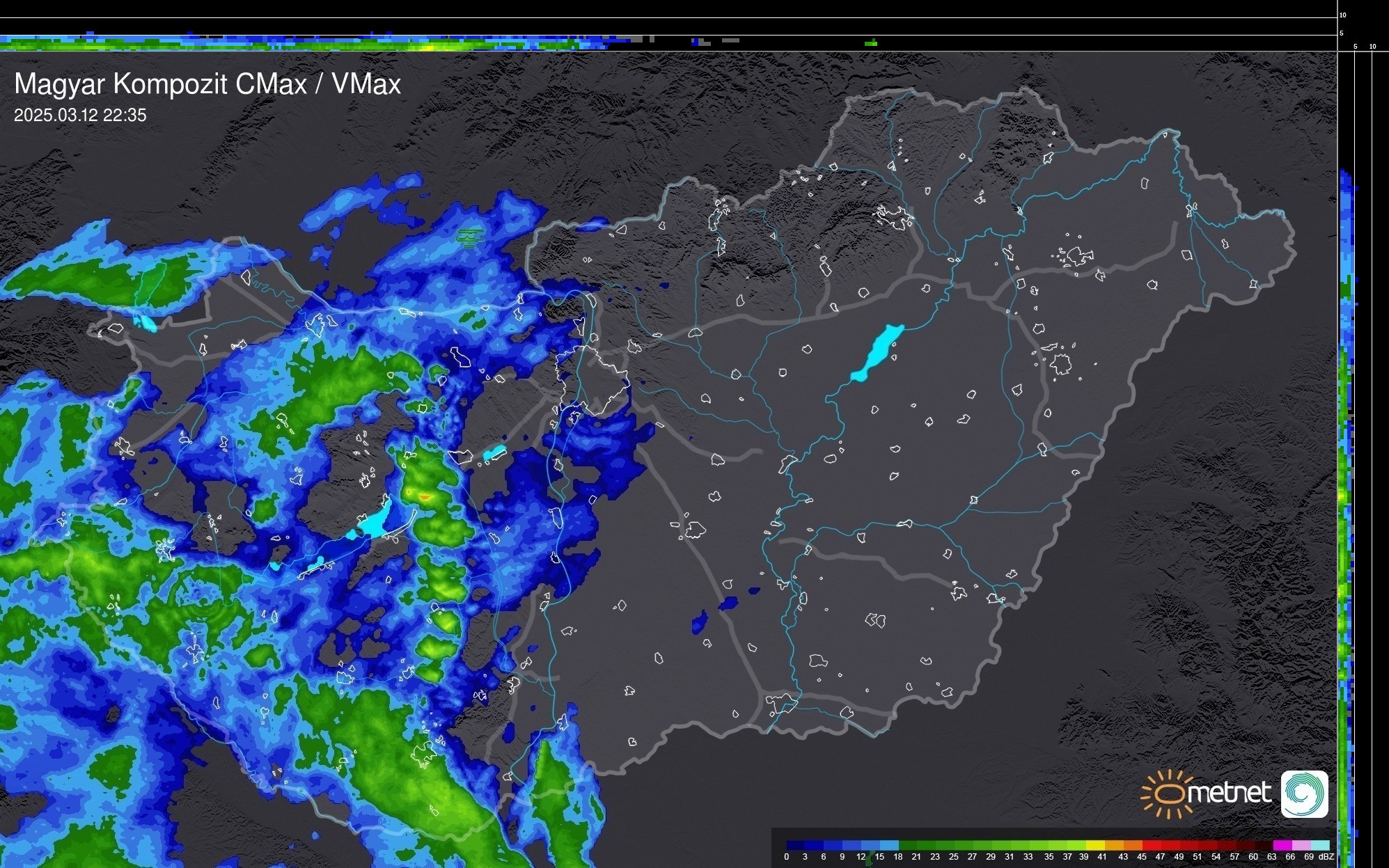Pick the pale pink 66 dBZ swatch
Viewport: 1389px width, 868px height.
(x=1301, y=845)
